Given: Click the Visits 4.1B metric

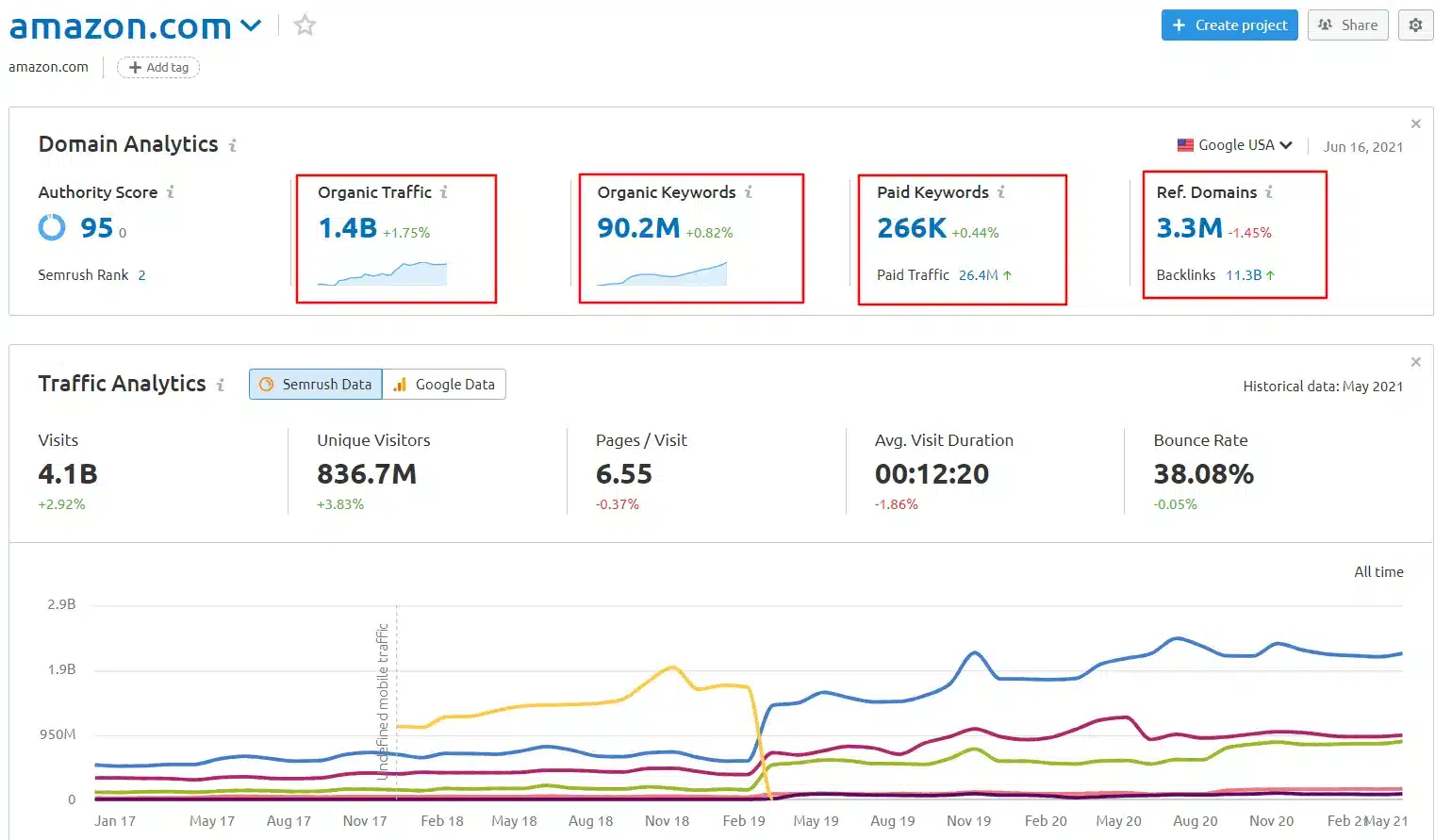Looking at the screenshot, I should point(68,474).
